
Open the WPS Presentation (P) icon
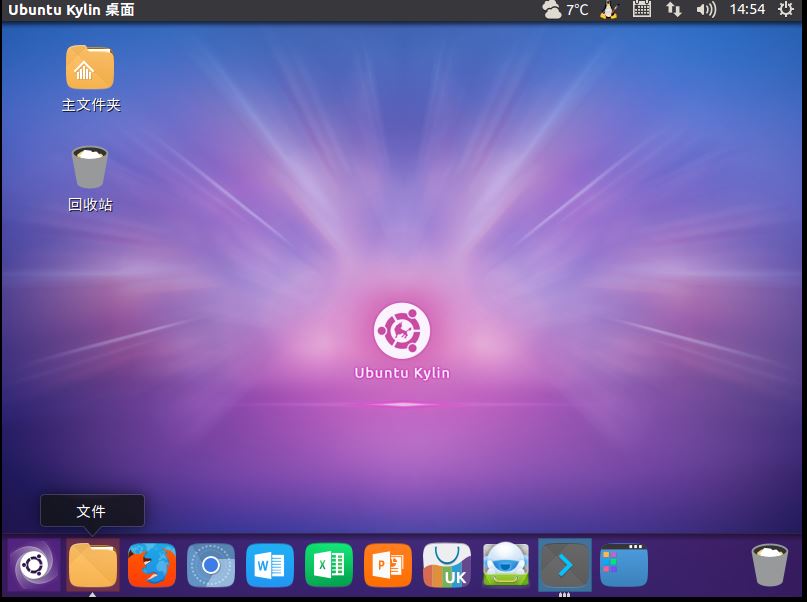tap(388, 565)
